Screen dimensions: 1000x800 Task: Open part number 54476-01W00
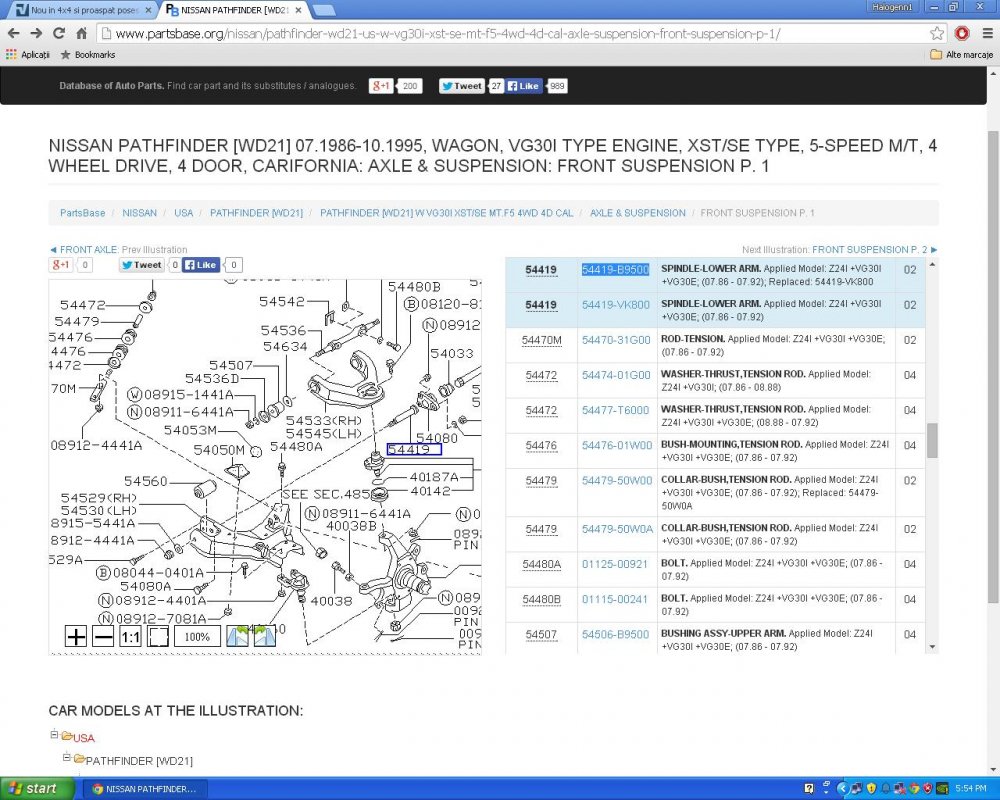617,445
